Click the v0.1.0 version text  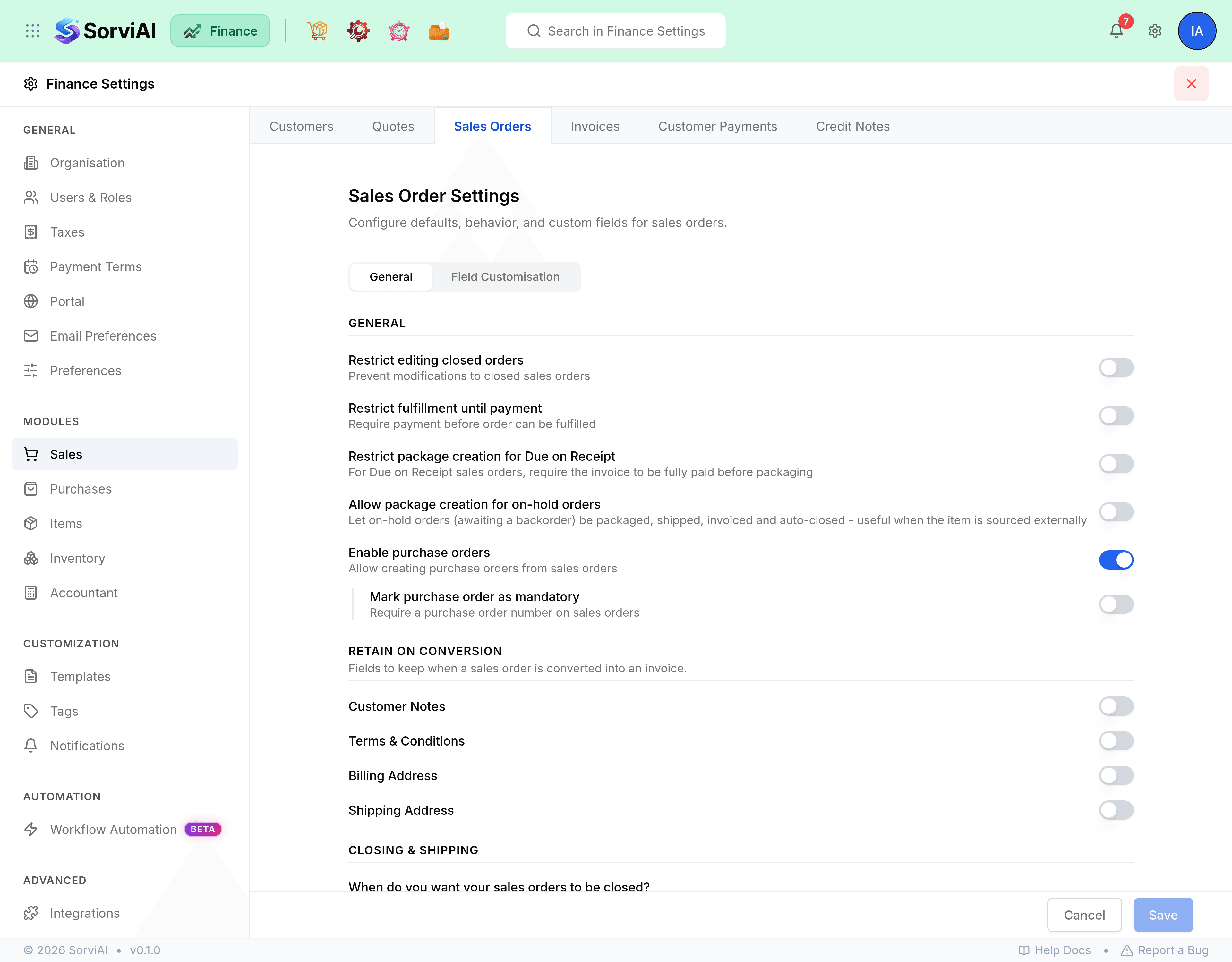coord(145,951)
